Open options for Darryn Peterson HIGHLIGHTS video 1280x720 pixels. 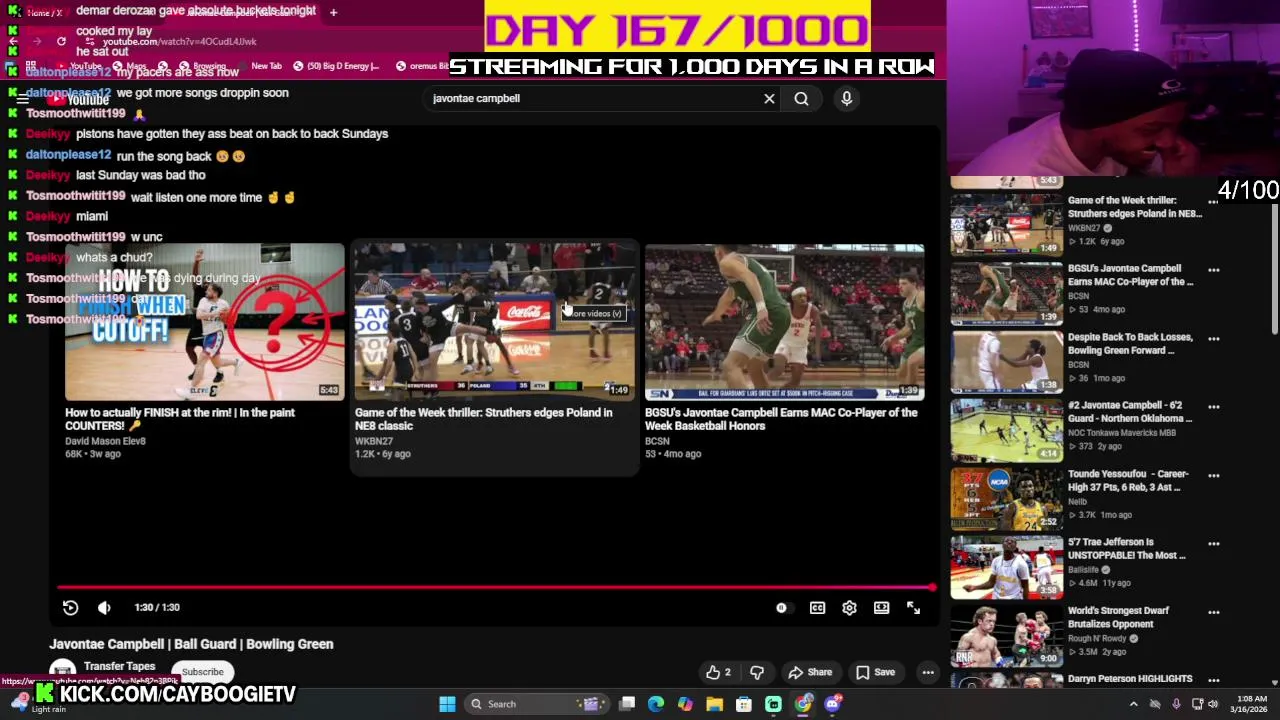coord(1213,680)
